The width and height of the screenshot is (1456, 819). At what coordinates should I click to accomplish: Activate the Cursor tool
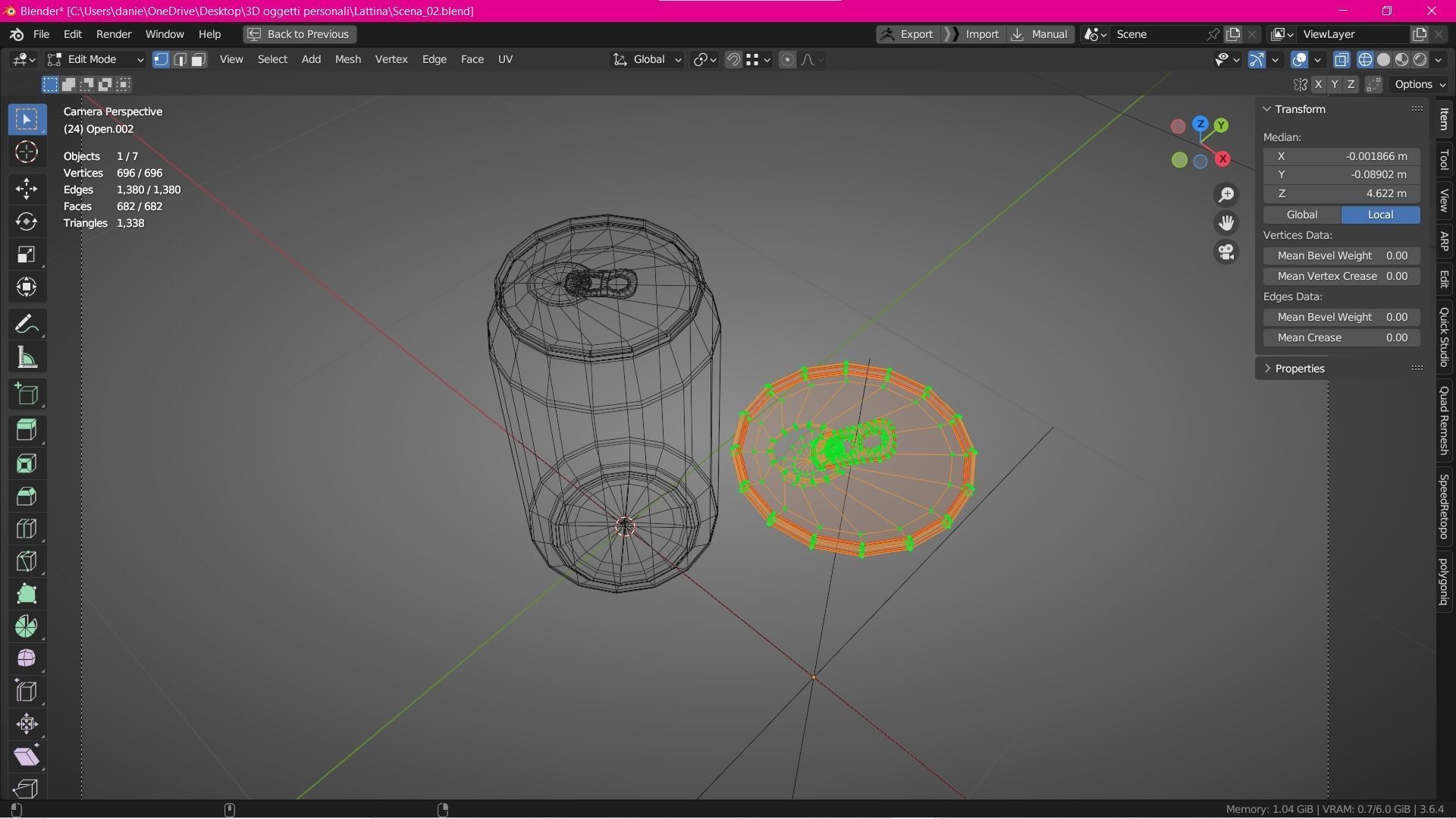click(x=27, y=152)
